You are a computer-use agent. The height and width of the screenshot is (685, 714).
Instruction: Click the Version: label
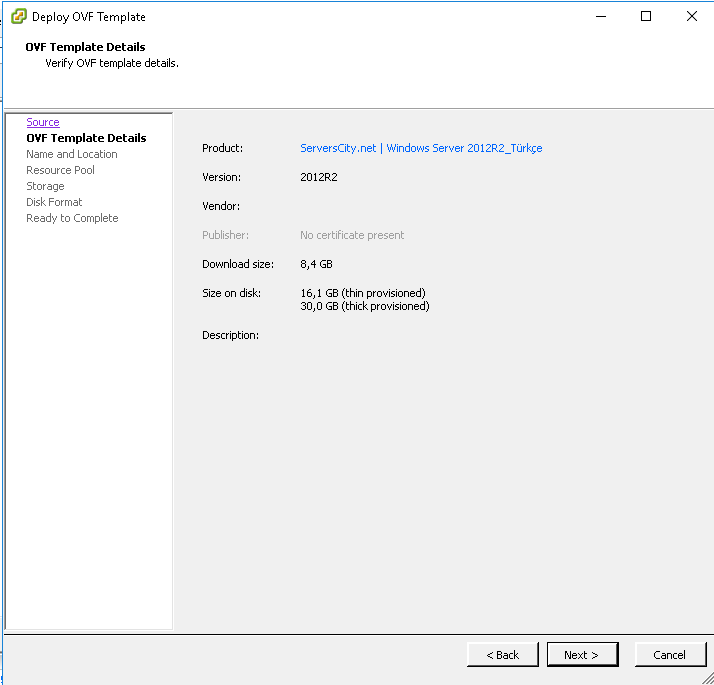pos(221,177)
